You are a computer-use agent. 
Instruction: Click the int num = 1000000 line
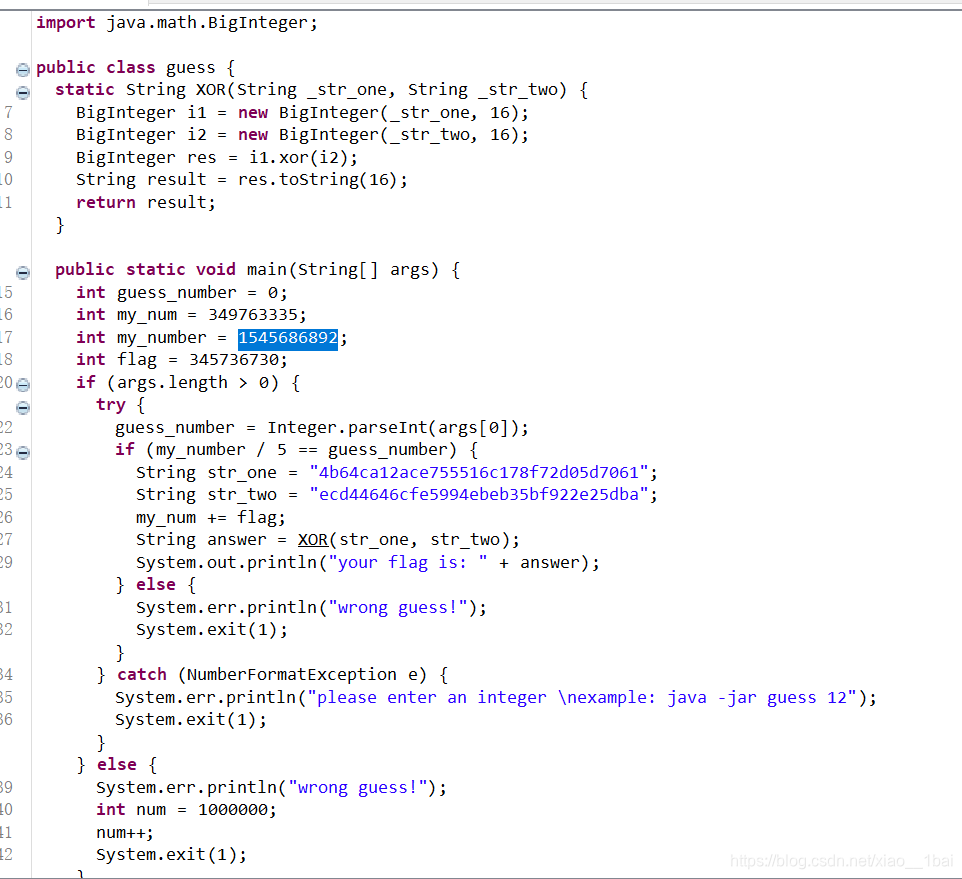tap(186, 810)
